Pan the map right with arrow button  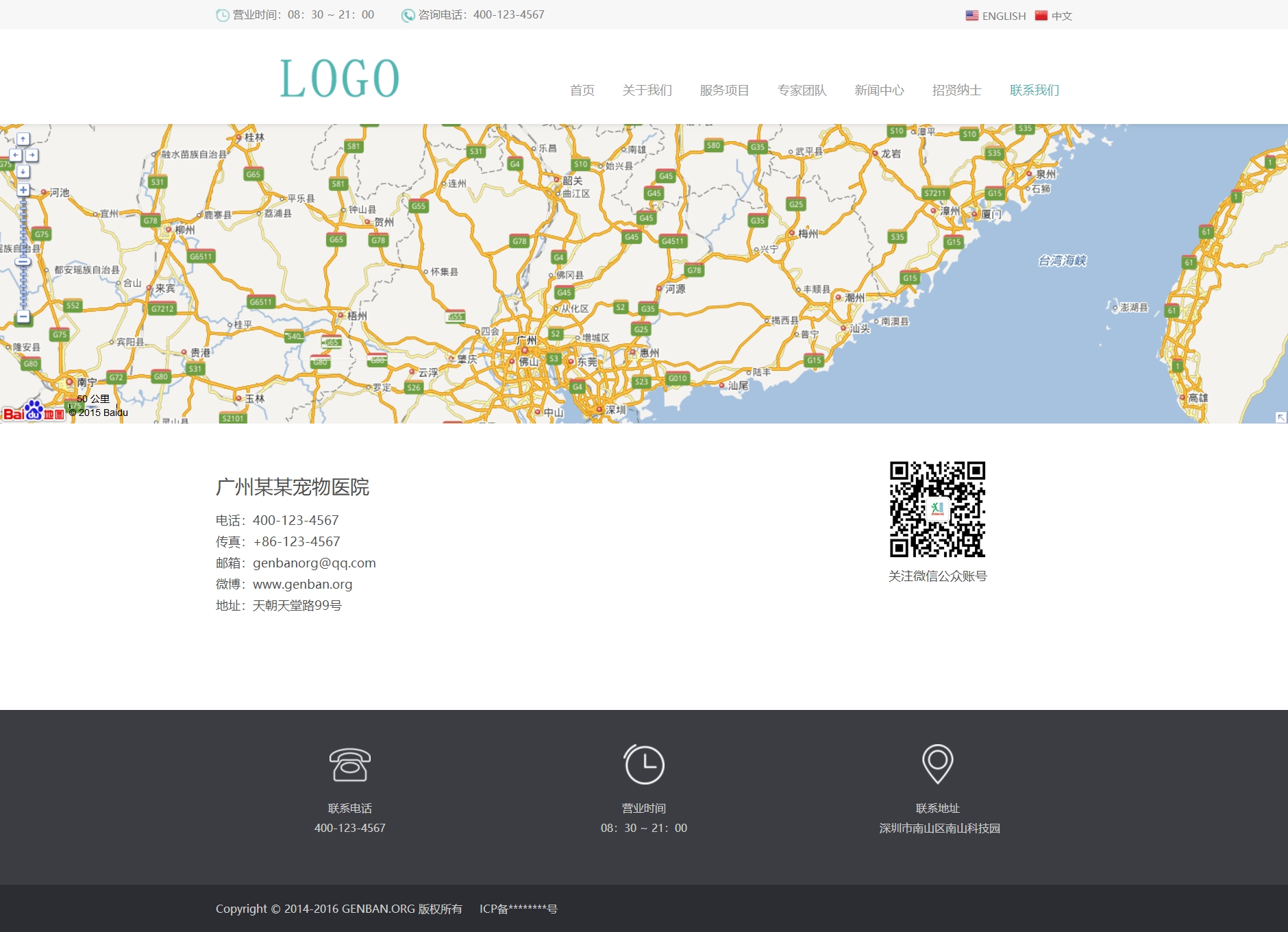coord(32,156)
